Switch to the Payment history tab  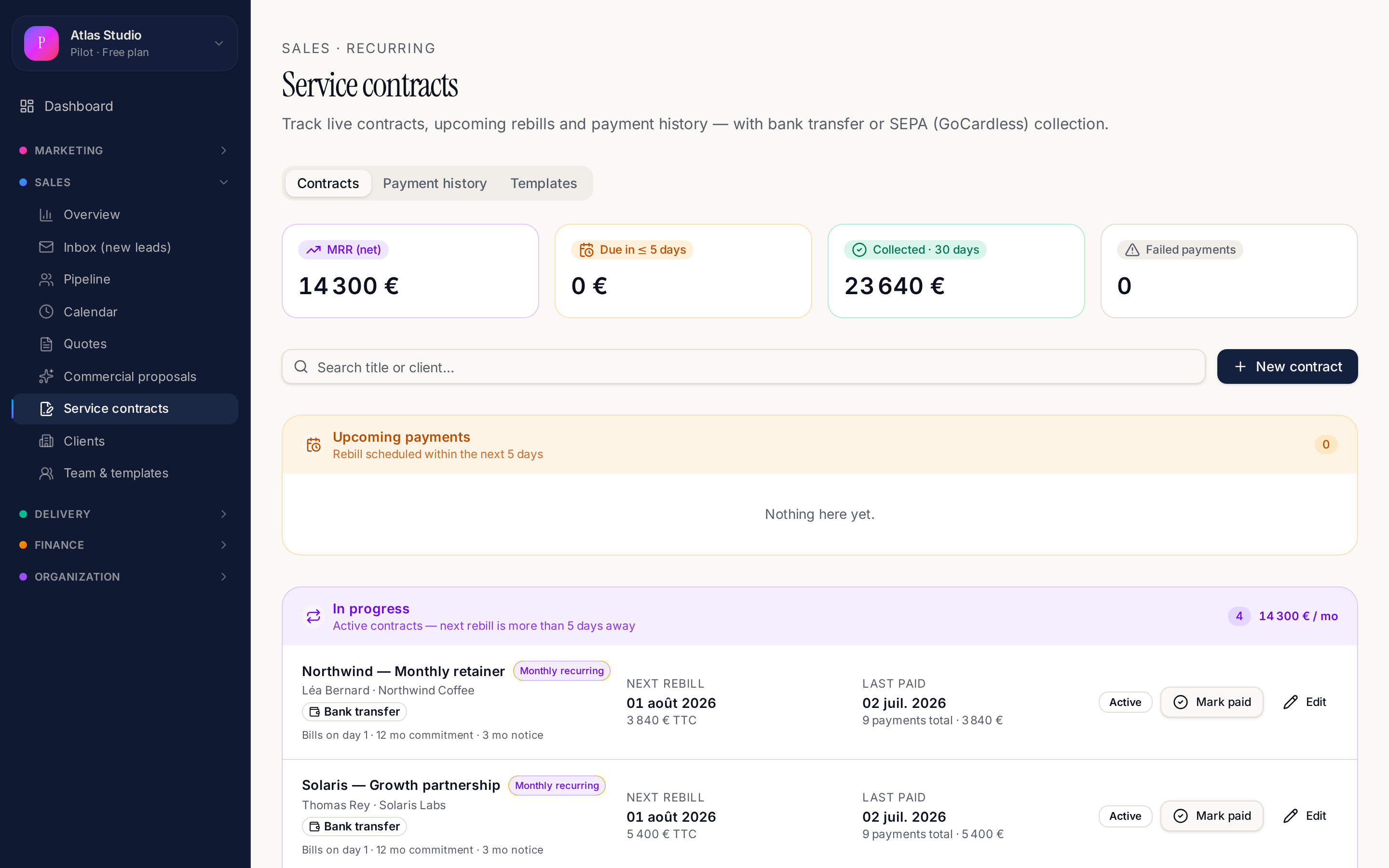(x=435, y=183)
